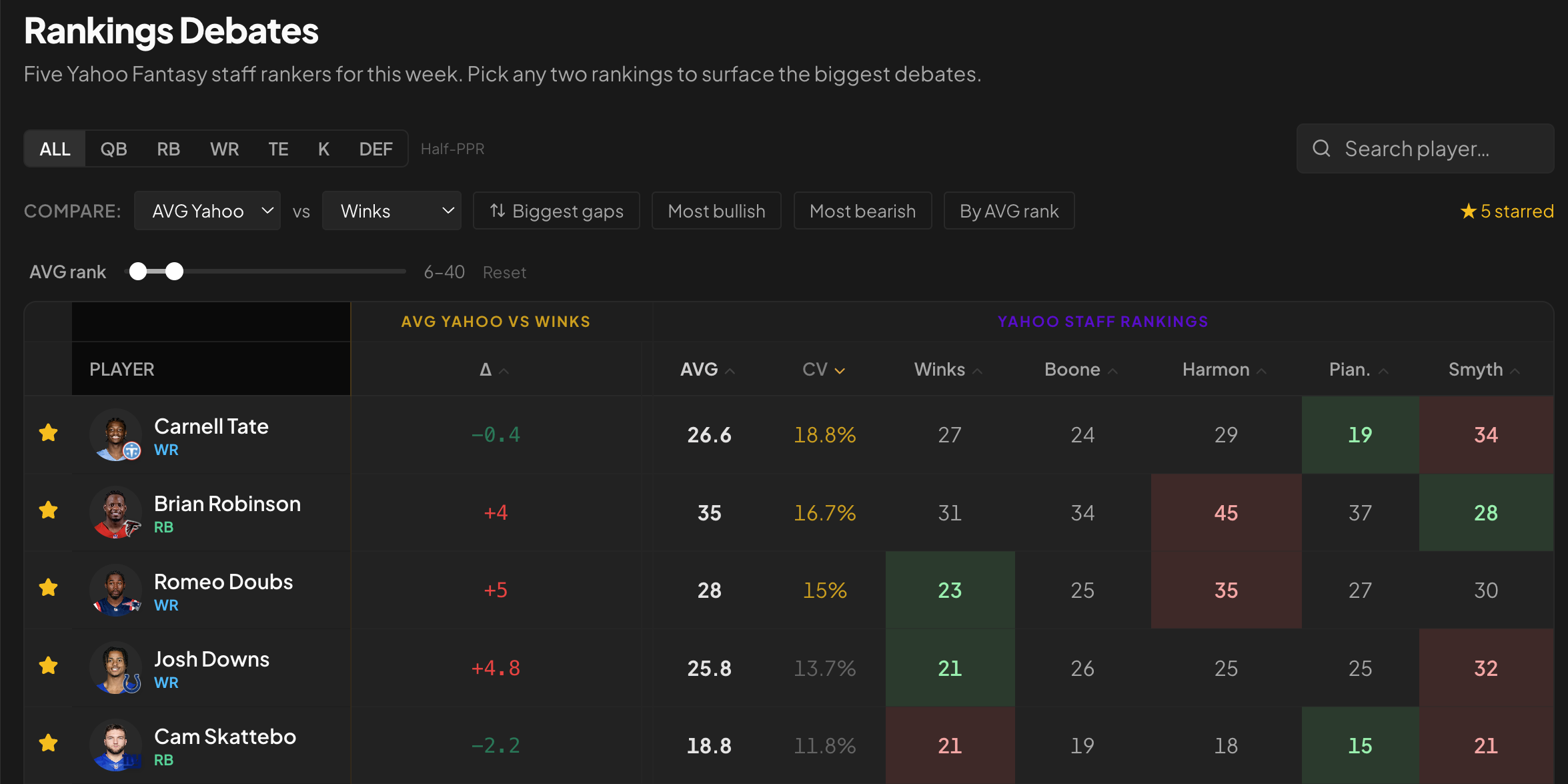Sort by the Smyth column header
The width and height of the screenshot is (1568, 784).
tap(1484, 370)
